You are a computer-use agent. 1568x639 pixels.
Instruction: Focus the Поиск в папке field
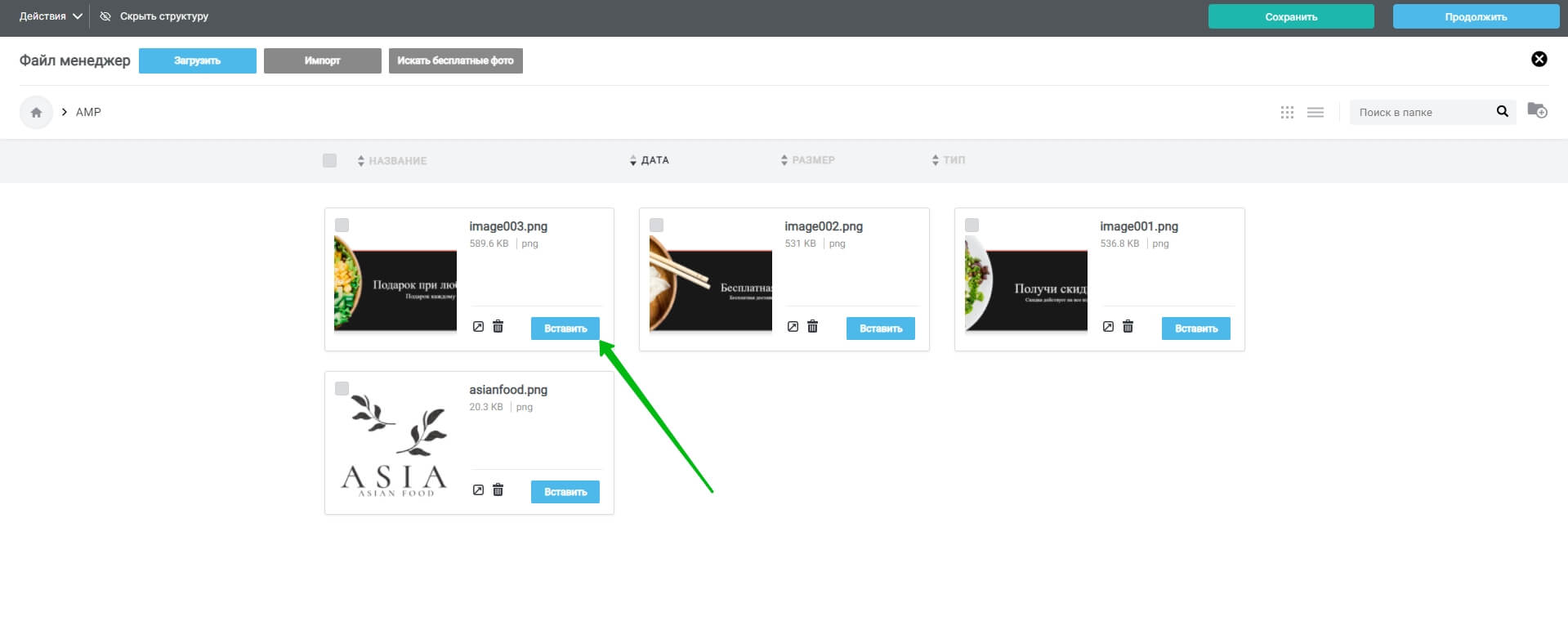[x=1420, y=112]
